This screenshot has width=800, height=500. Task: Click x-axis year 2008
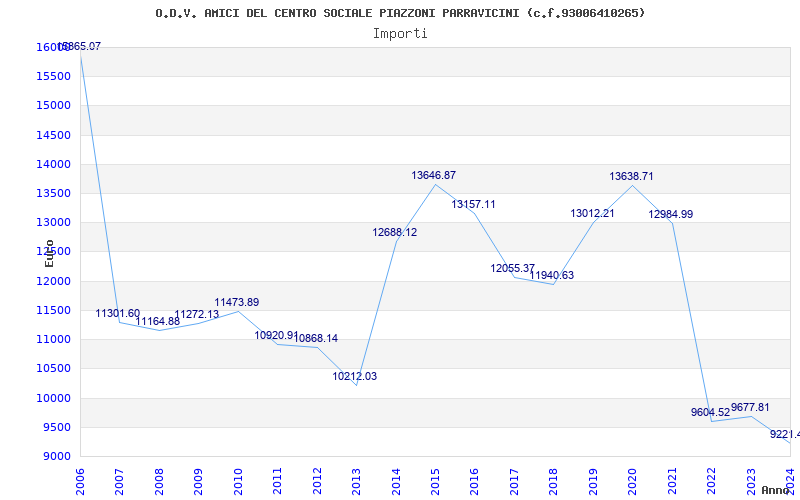(x=159, y=481)
